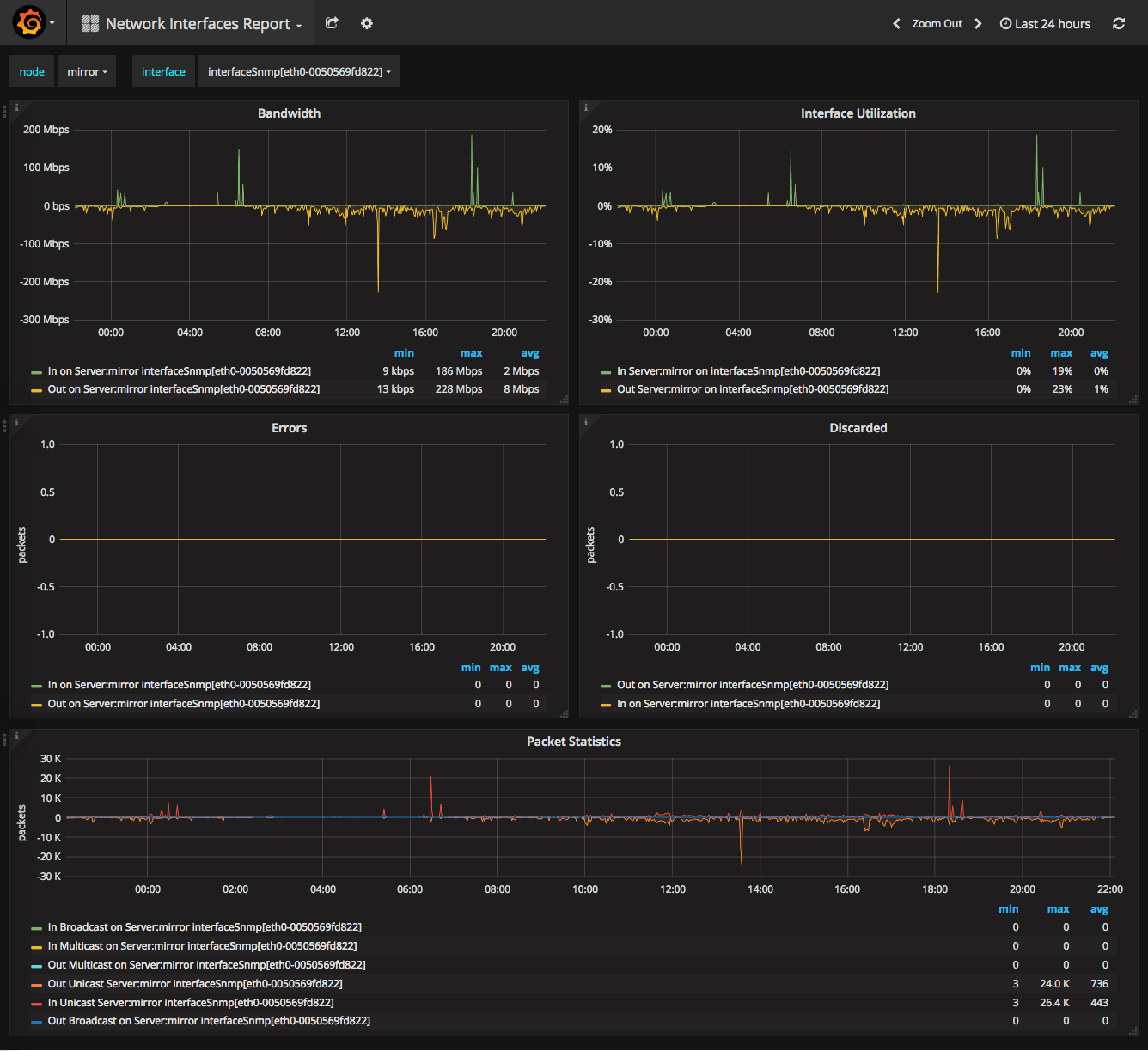Image resolution: width=1148 pixels, height=1051 pixels.
Task: Toggle Out Unicast series in Packet Statistics legend
Action: [194, 983]
